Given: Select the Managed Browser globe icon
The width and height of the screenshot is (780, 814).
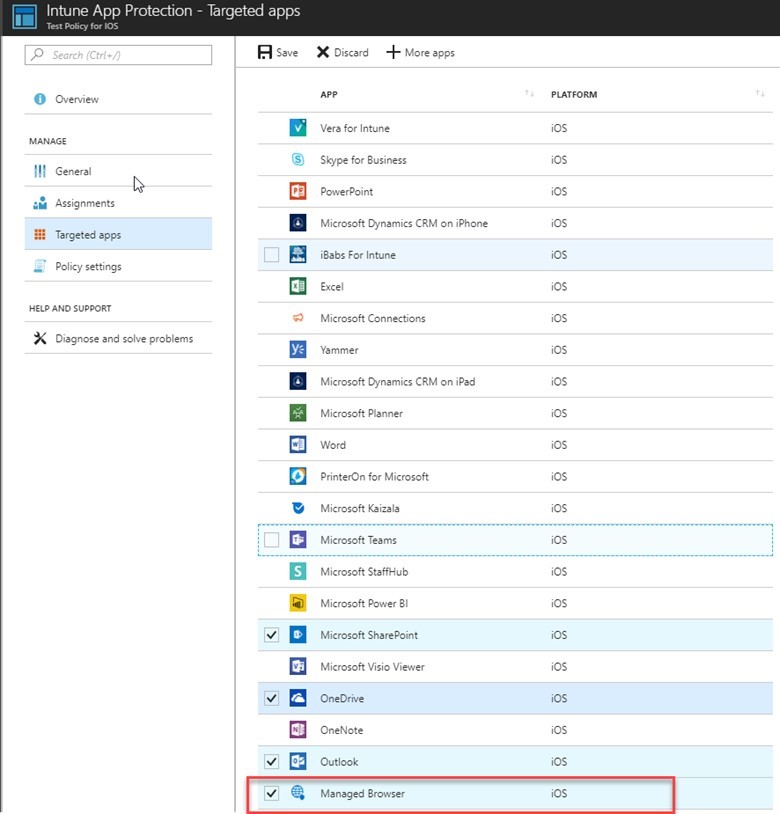Looking at the screenshot, I should click(296, 793).
